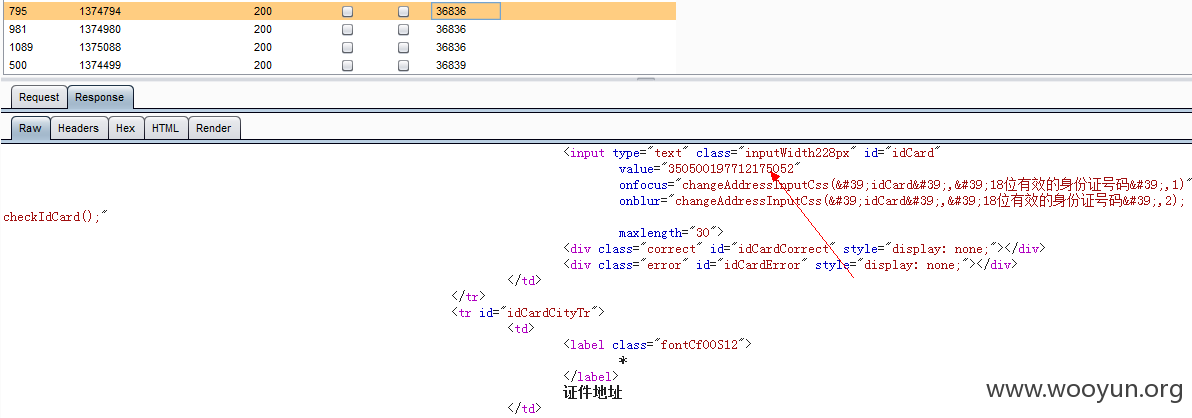Click payload value 1374980
The image size is (1192, 418).
(100, 30)
